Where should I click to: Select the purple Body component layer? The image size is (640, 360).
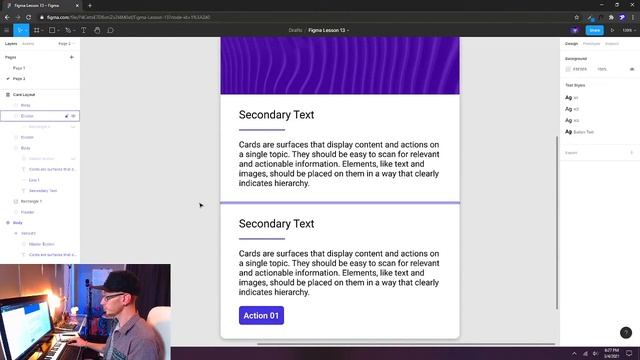pyautogui.click(x=18, y=223)
